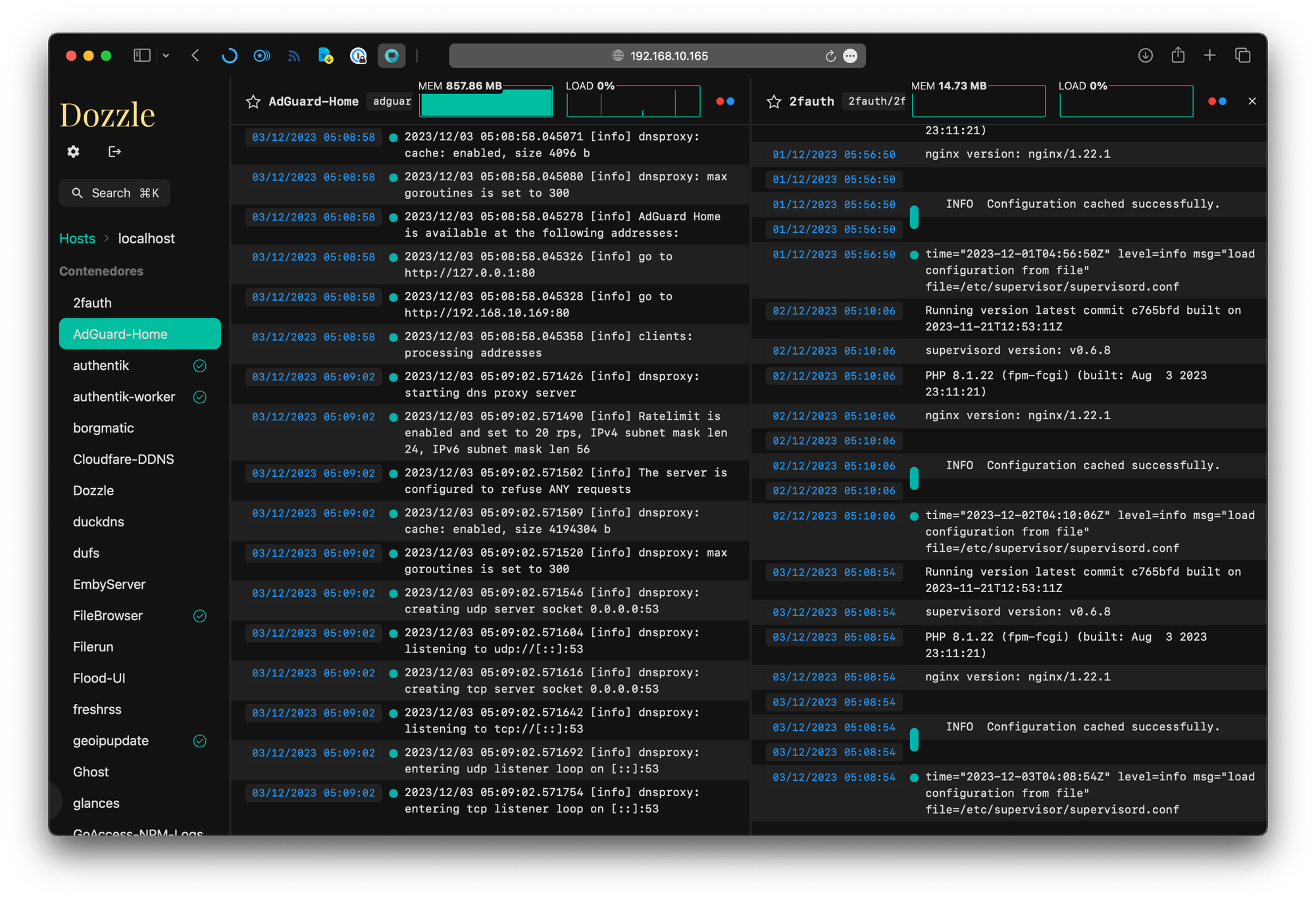This screenshot has width=1316, height=900.
Task: Open Safari downloads icon
Action: pos(1146,55)
